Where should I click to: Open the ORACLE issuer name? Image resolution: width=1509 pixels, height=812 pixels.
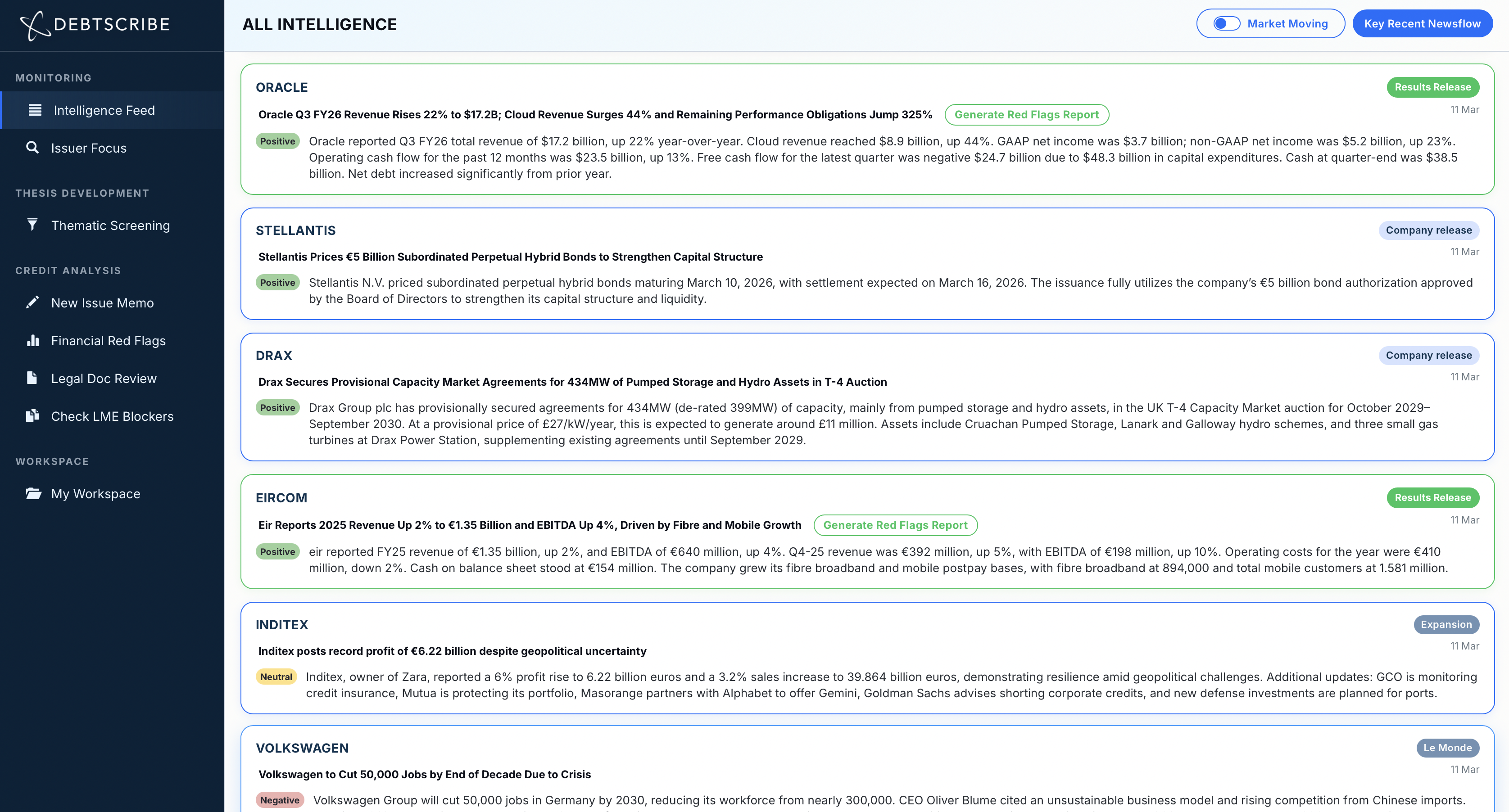[282, 87]
